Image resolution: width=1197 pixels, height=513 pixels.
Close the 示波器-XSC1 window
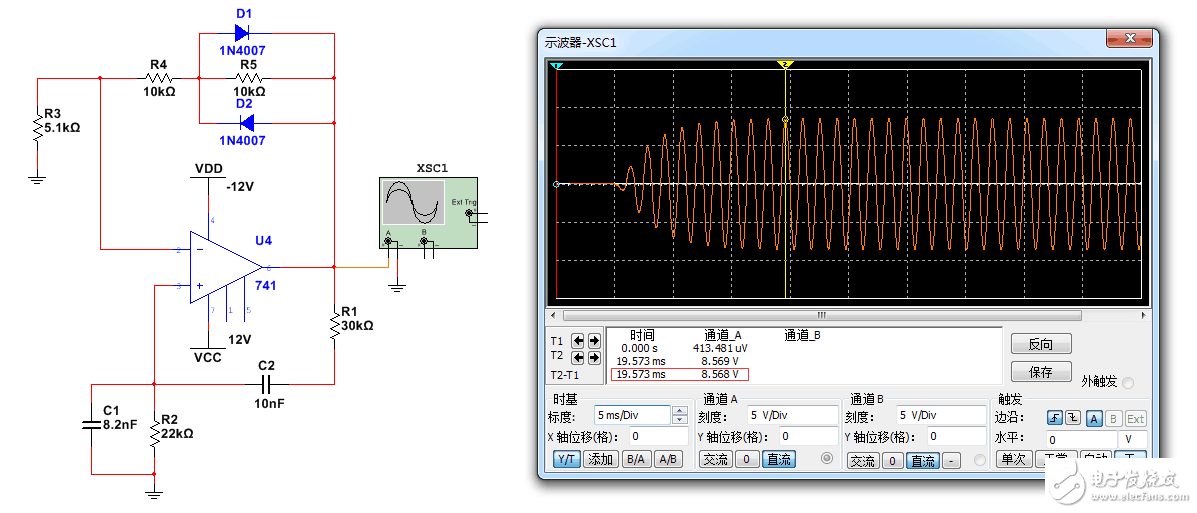(1131, 38)
